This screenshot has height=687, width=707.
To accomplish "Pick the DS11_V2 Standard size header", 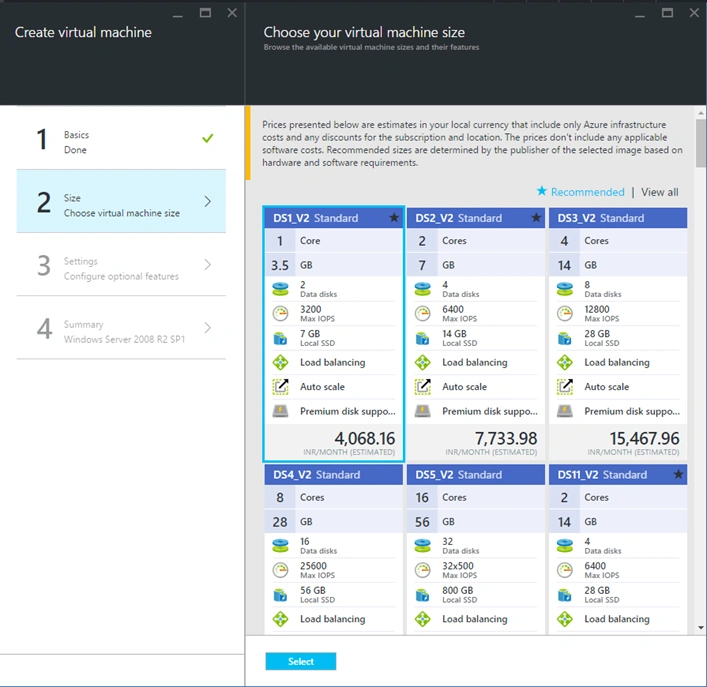I will point(618,475).
